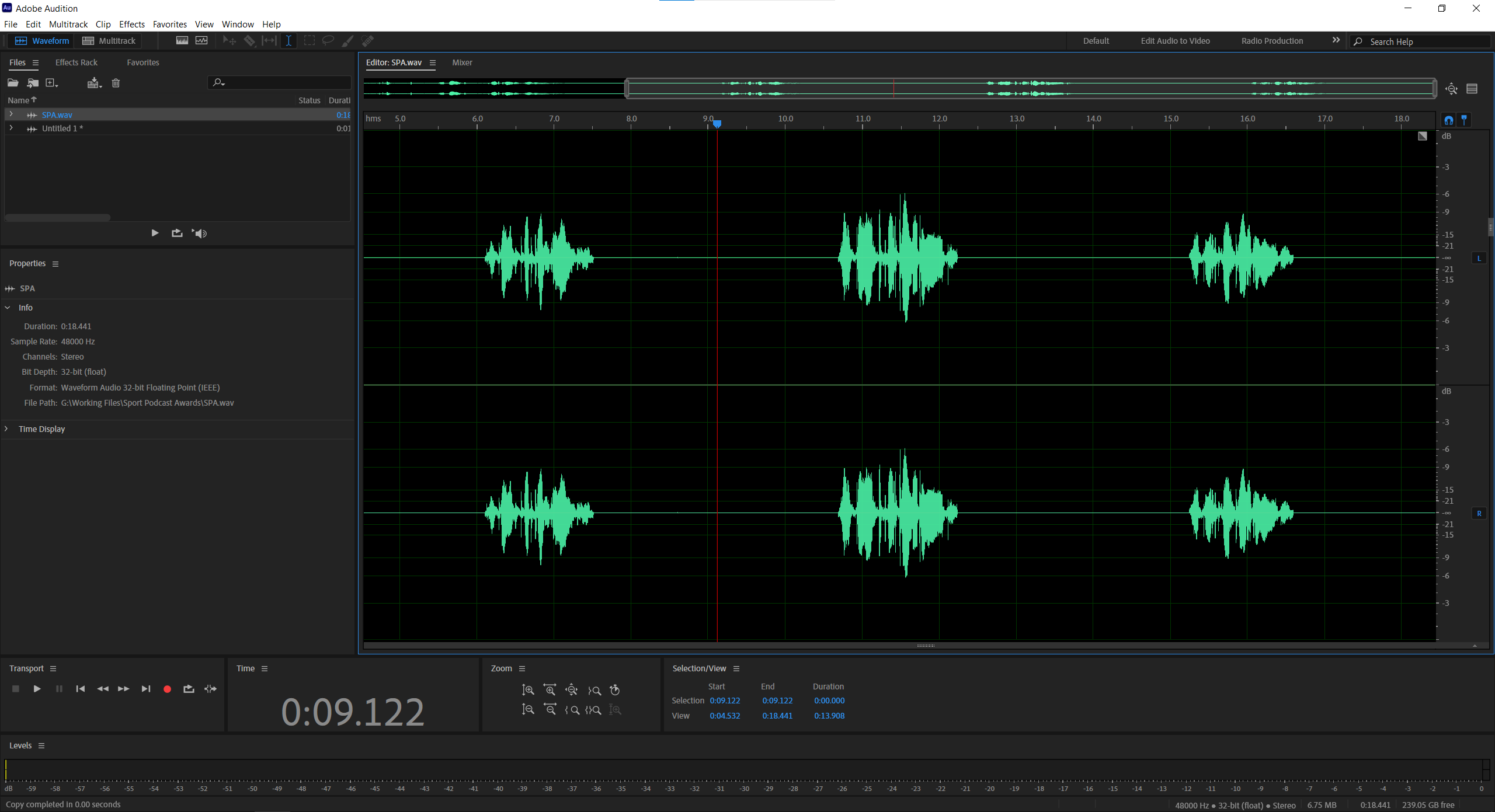Switch to Waveform view
The width and height of the screenshot is (1495, 812).
coord(43,41)
